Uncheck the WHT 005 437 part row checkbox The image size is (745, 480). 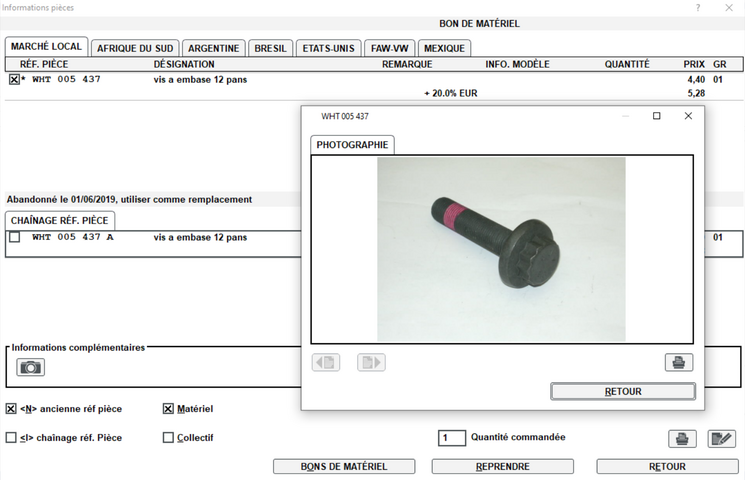click(x=14, y=79)
